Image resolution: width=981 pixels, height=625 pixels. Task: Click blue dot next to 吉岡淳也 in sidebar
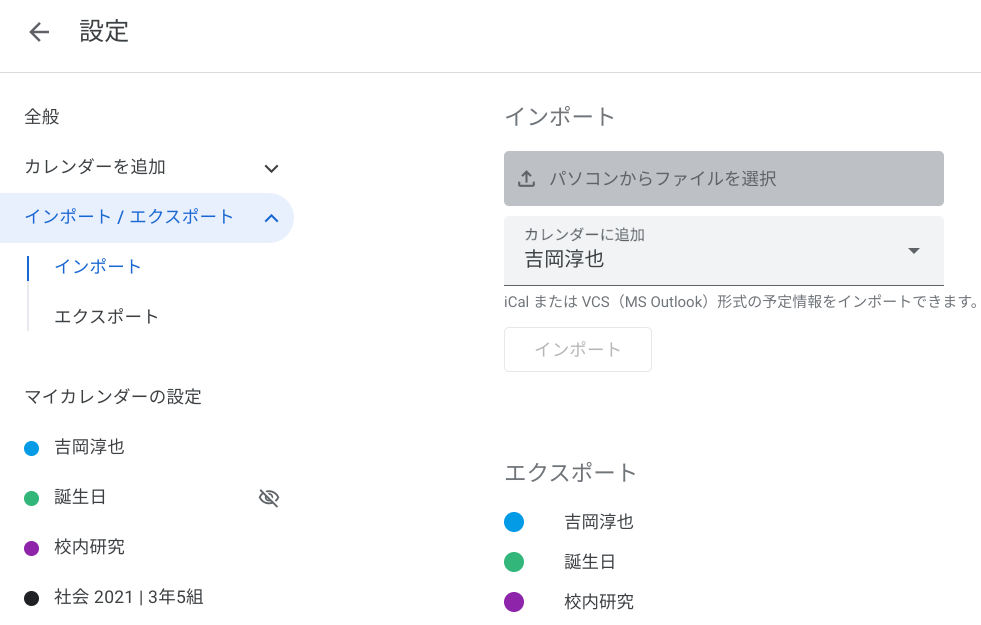click(x=32, y=448)
